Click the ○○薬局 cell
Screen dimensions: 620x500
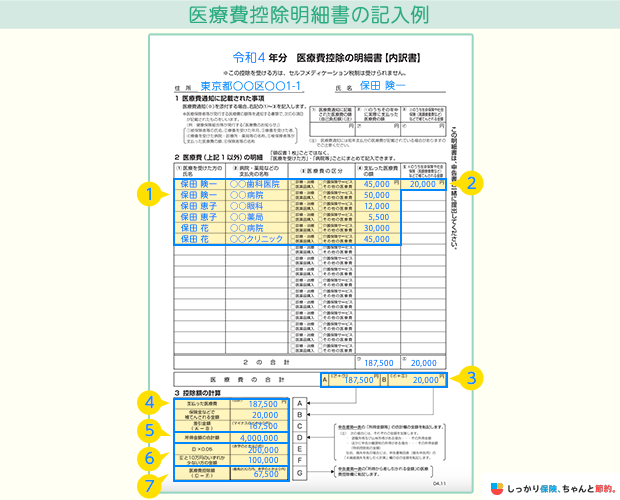(x=257, y=217)
